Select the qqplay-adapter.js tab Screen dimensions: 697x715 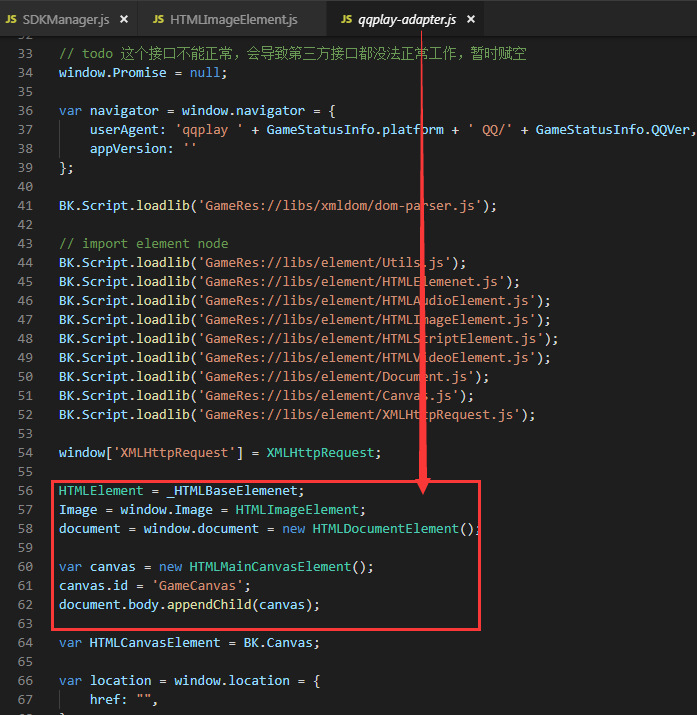coord(405,20)
